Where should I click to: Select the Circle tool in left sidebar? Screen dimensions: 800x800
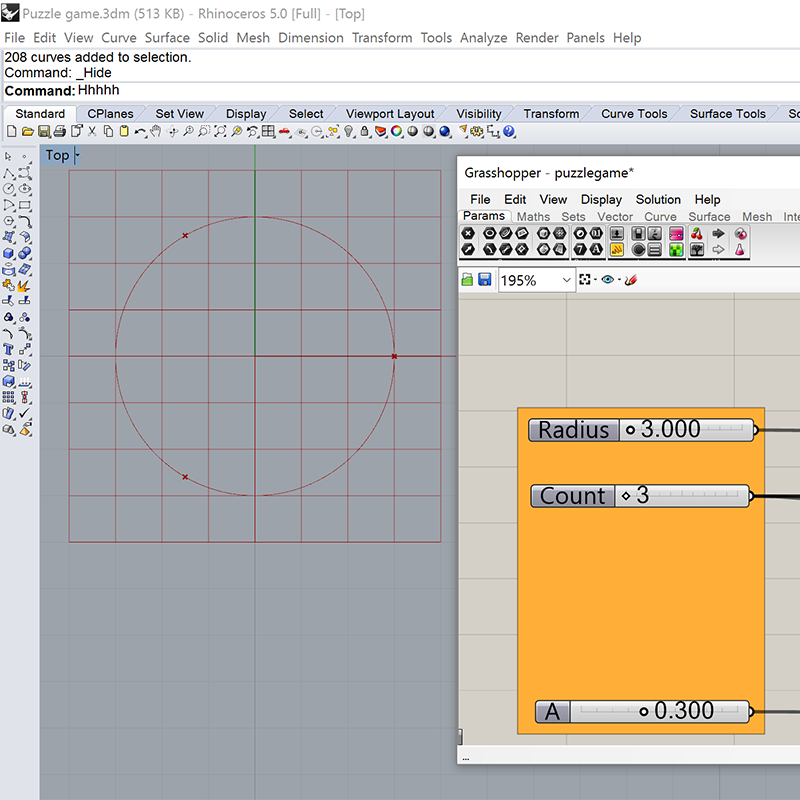tap(9, 189)
